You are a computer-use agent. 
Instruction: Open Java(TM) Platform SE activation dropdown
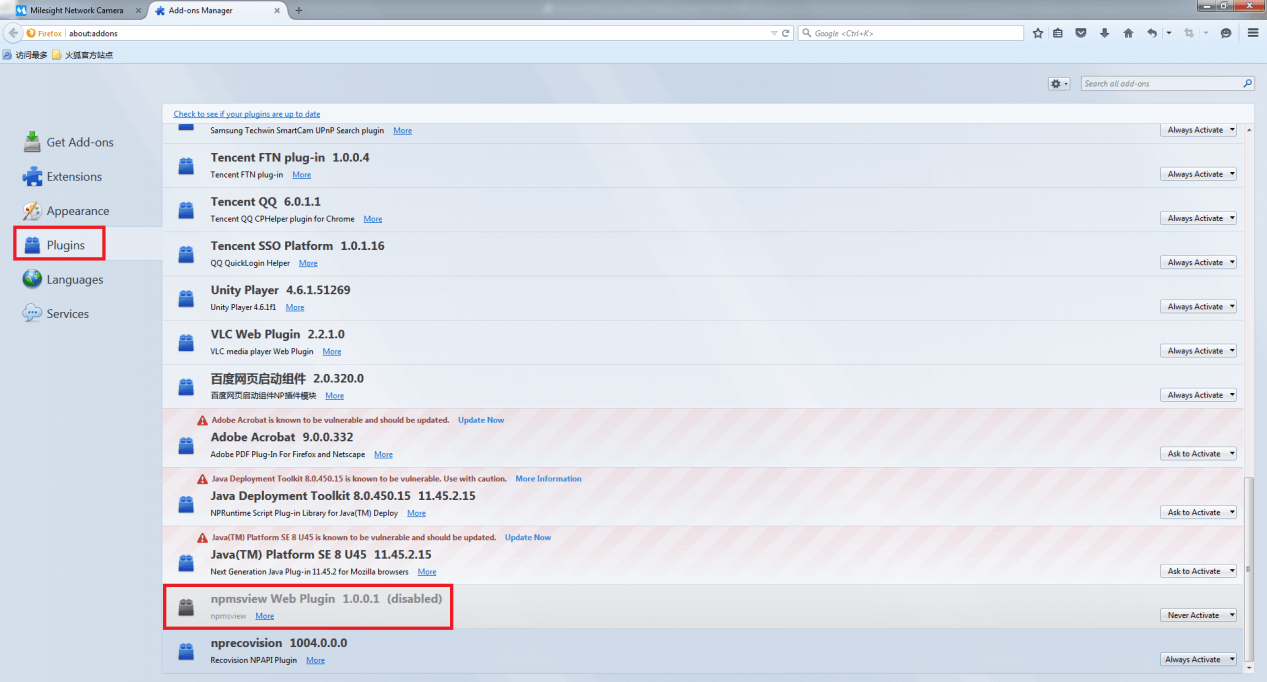(x=1199, y=571)
